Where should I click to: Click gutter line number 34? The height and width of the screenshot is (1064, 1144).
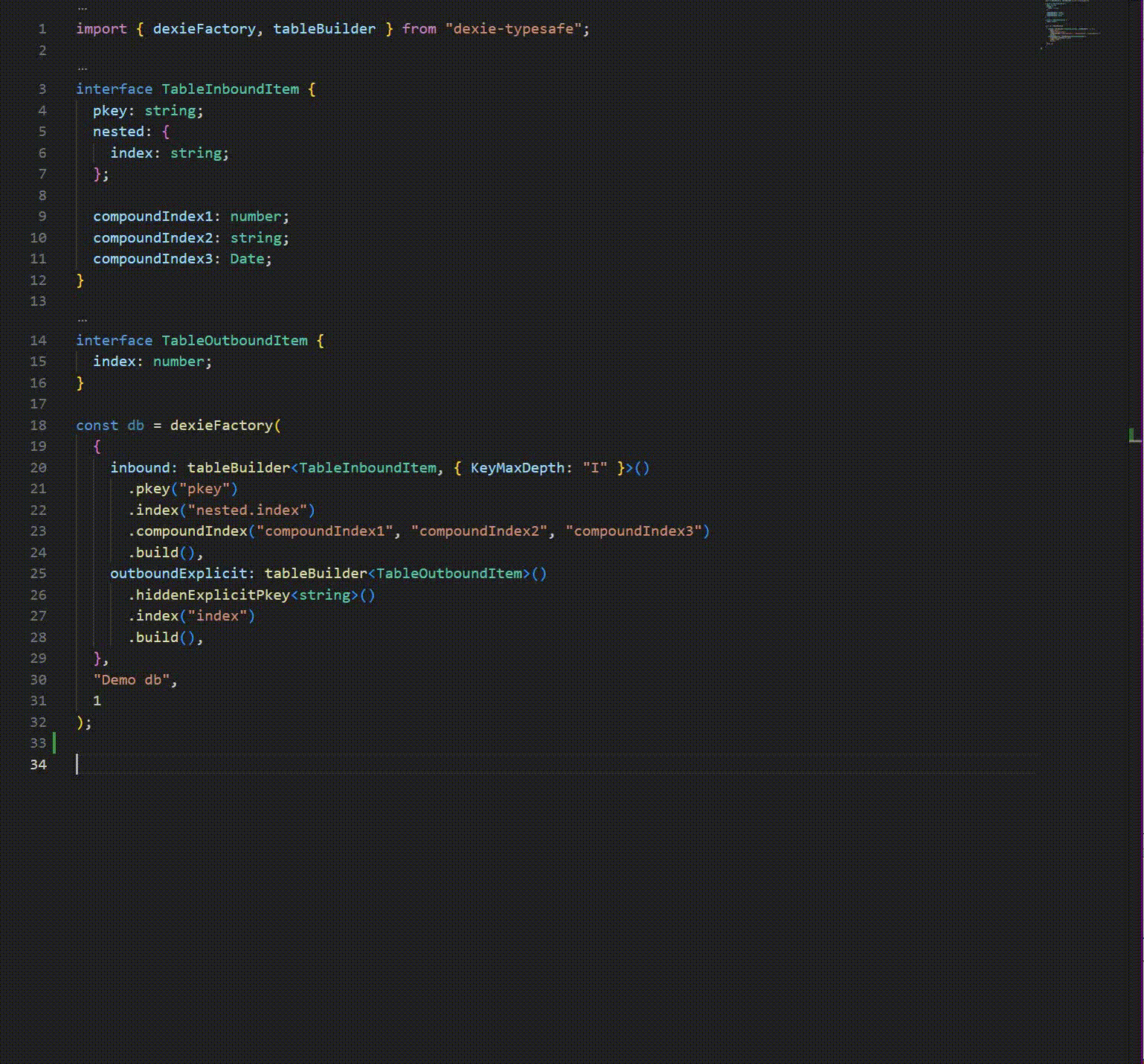(38, 765)
